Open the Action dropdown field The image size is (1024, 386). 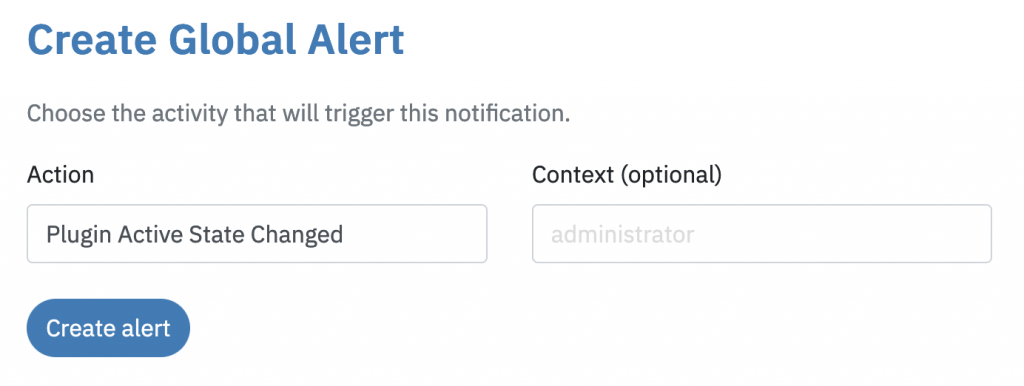click(x=257, y=234)
